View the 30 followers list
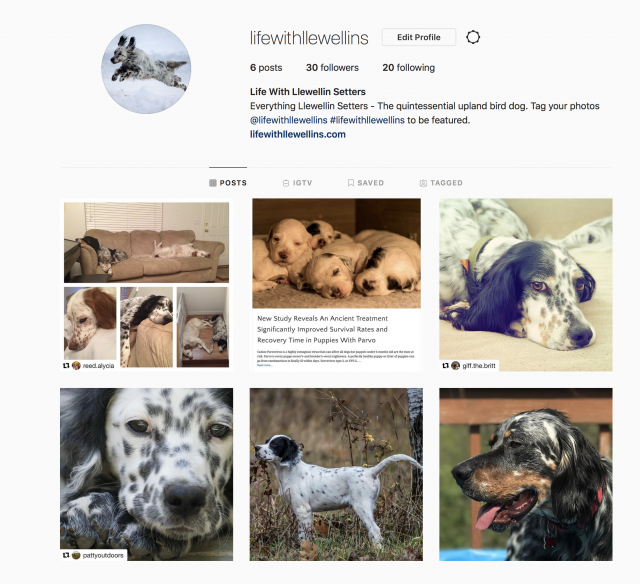The image size is (640, 584). [332, 68]
